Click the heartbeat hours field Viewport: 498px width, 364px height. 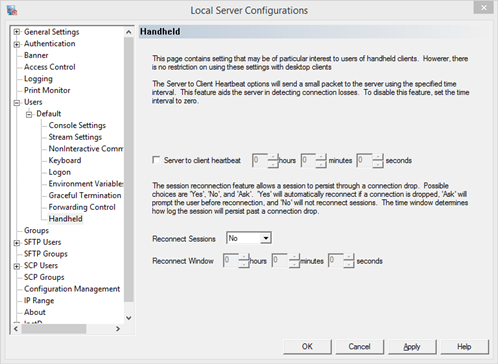[x=260, y=160]
